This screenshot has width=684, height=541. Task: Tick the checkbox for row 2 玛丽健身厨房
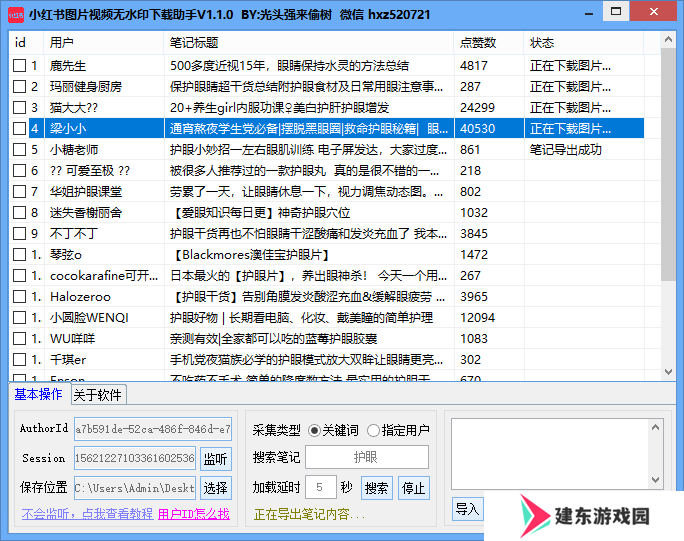[19, 86]
